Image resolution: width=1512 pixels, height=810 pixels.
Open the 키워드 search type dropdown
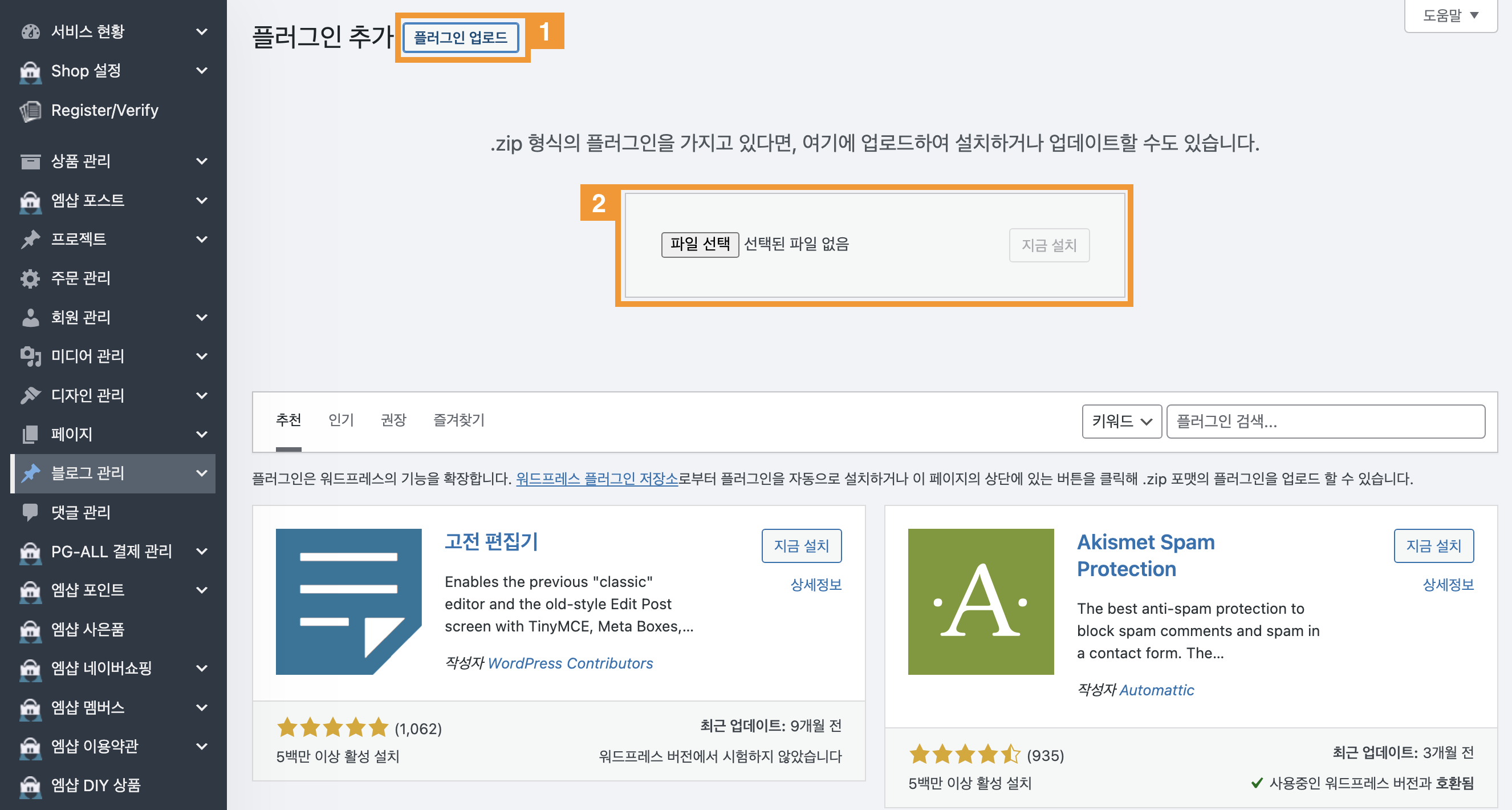[x=1121, y=421]
